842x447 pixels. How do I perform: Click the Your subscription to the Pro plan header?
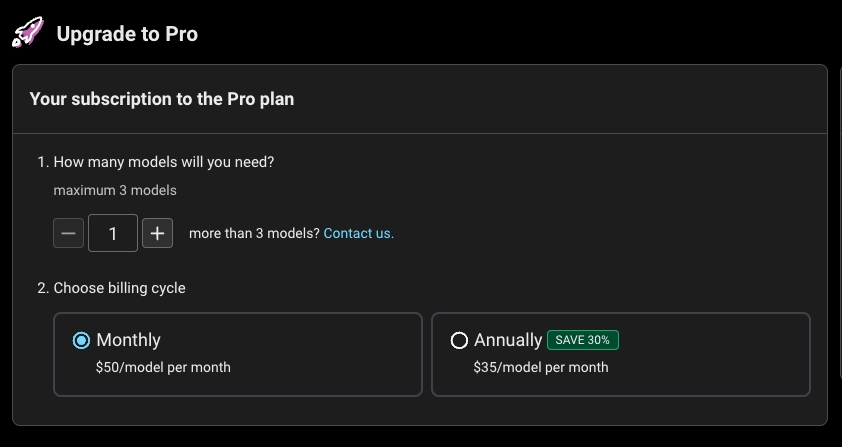pos(162,99)
